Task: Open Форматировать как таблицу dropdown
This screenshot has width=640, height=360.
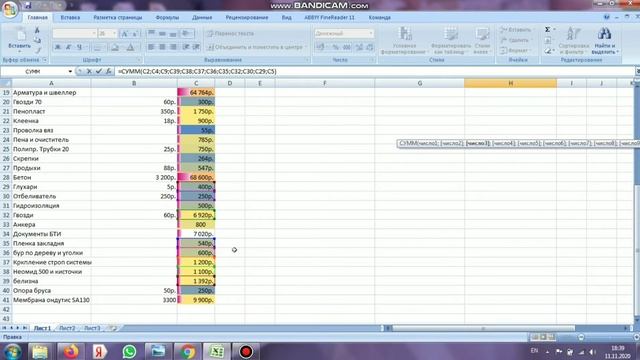Action: (451, 40)
